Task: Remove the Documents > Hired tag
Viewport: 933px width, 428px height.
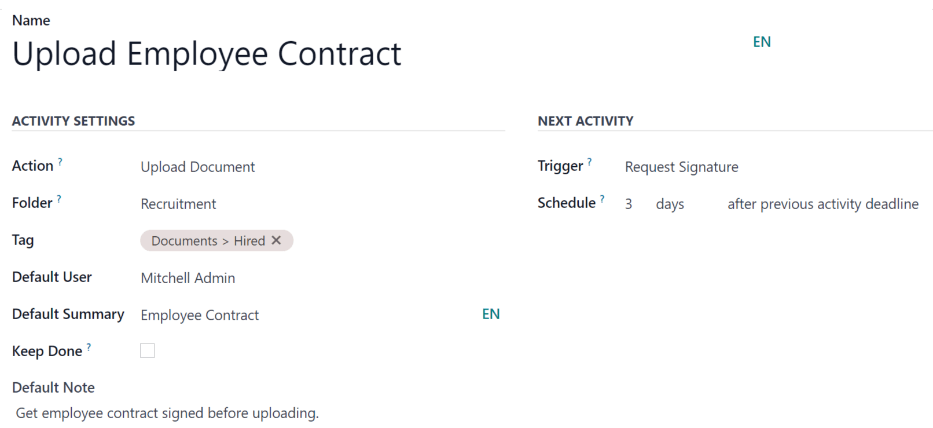Action: coord(276,241)
